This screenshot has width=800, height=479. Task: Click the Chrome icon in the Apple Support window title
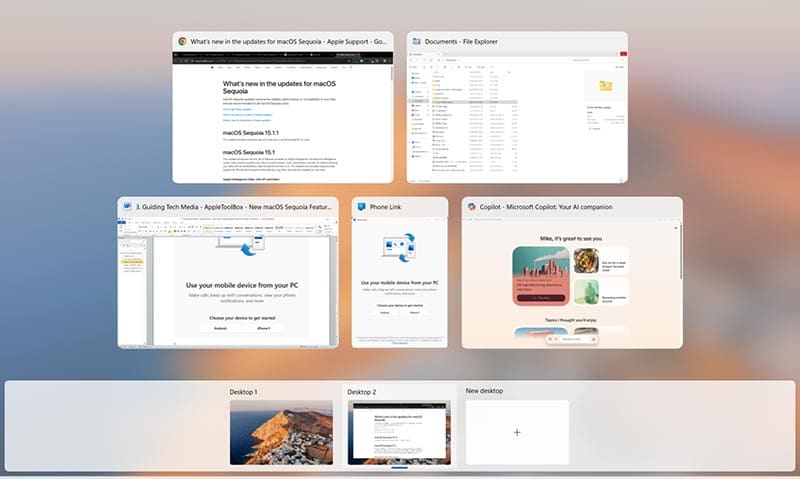(182, 41)
